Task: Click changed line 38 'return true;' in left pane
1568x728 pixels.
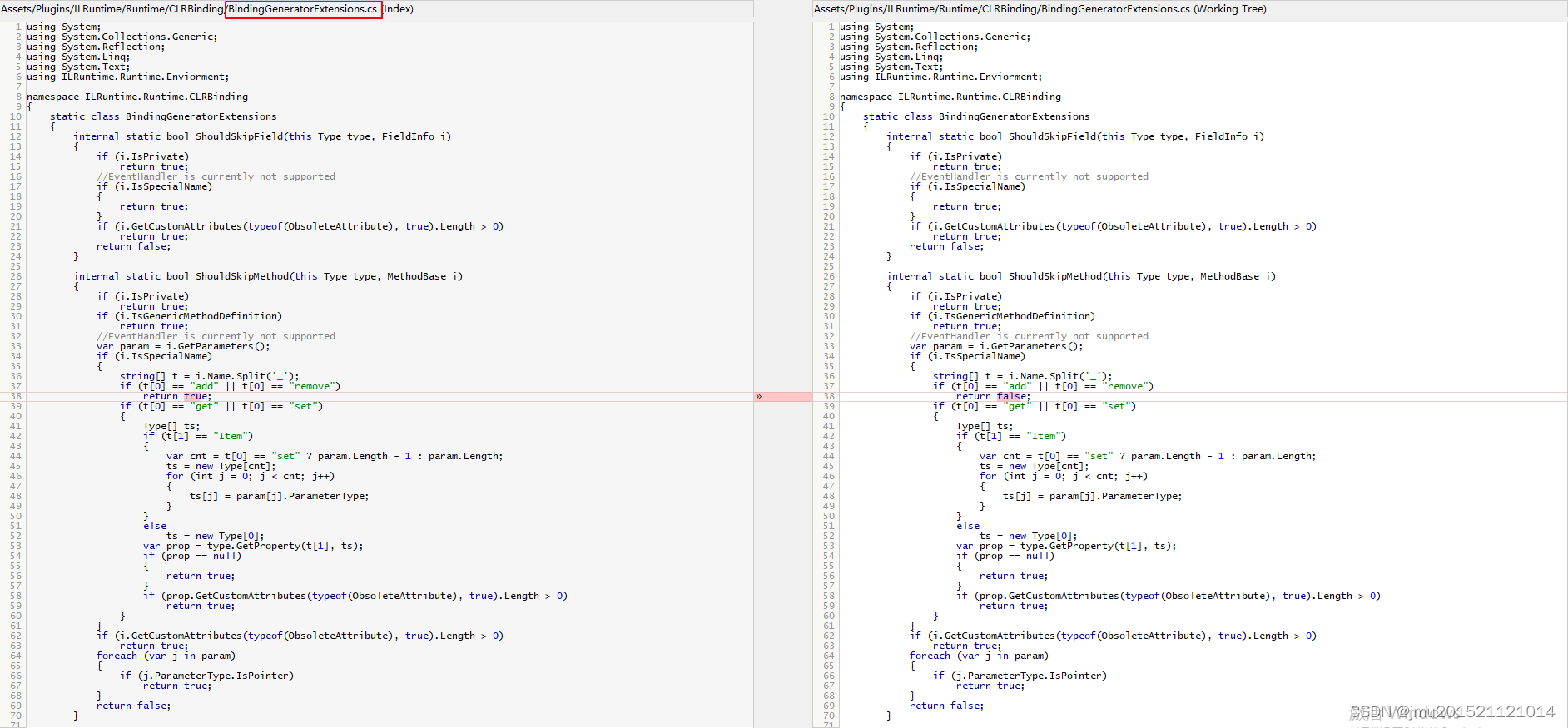Action: pos(177,397)
